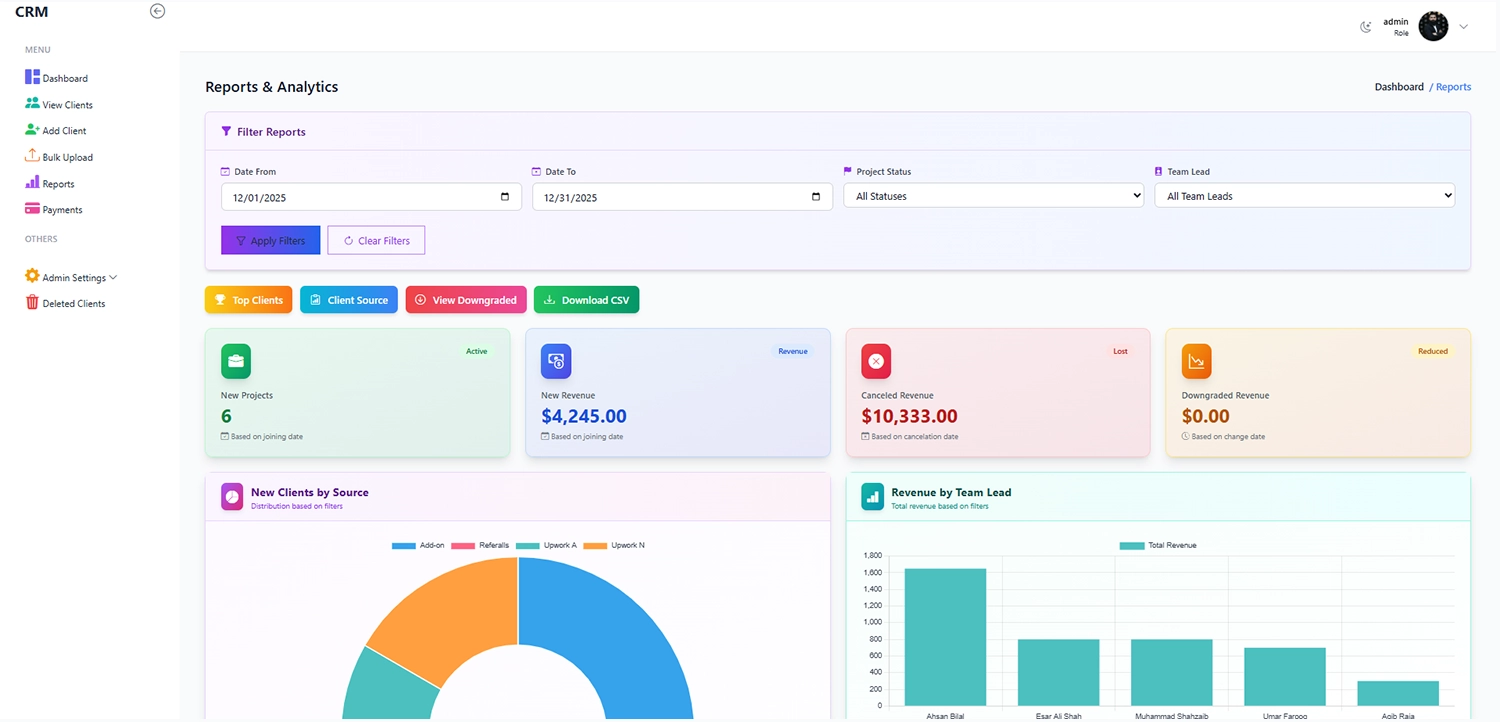Click the $4,245.00 New Revenue value
This screenshot has height=722, width=1500.
(584, 416)
